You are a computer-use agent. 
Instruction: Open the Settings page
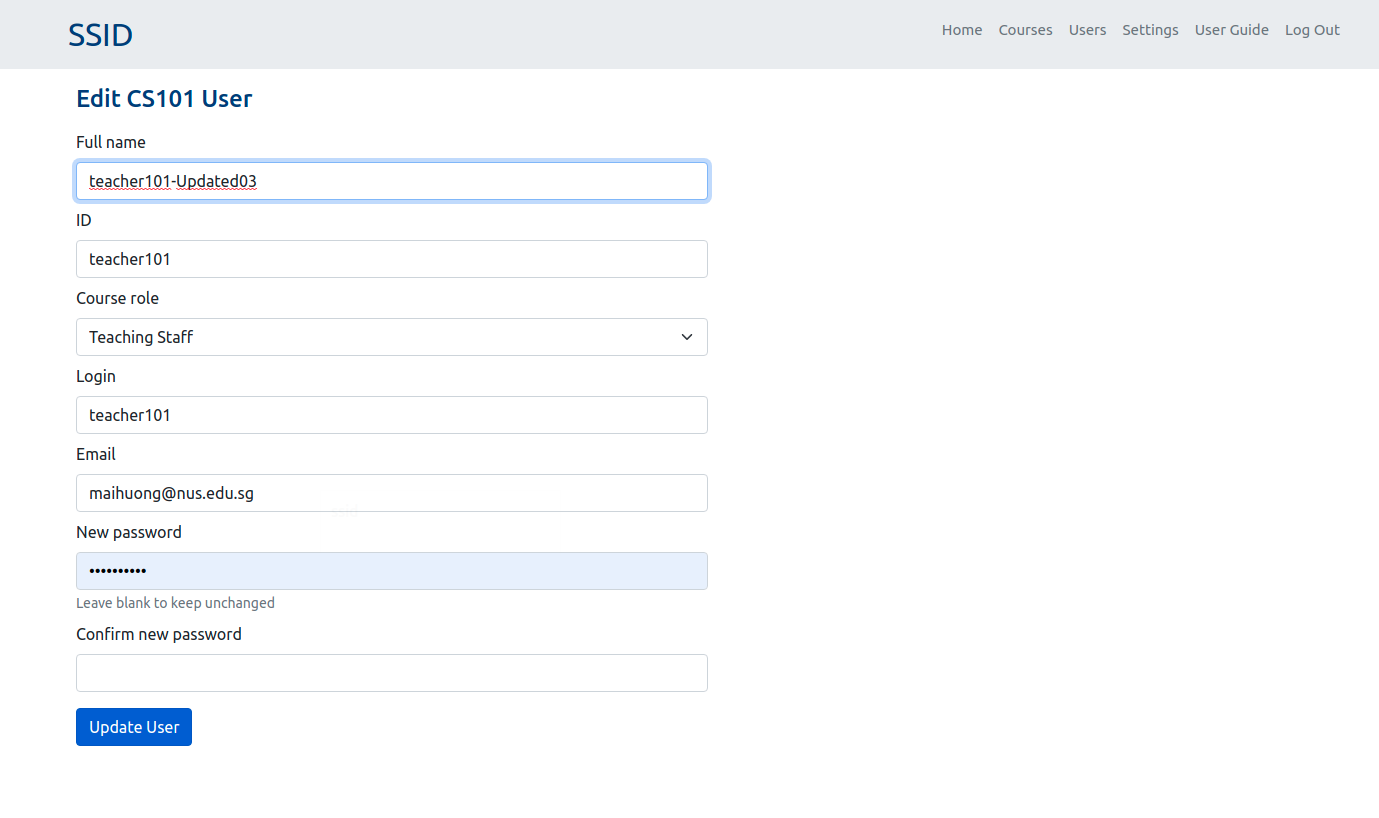tap(1150, 30)
